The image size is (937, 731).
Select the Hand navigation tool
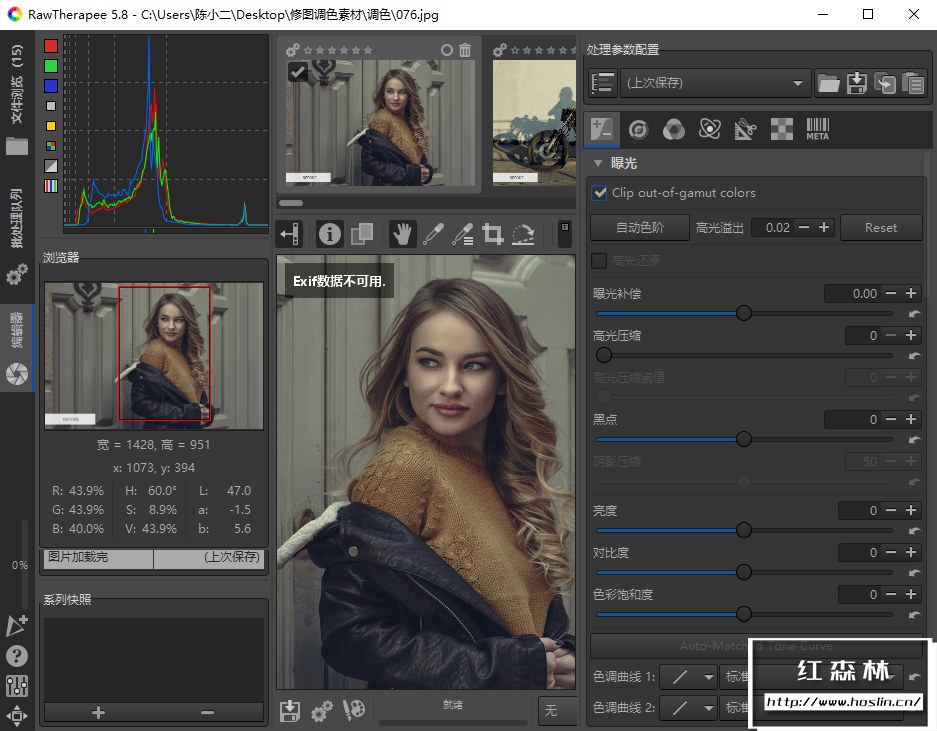pyautogui.click(x=403, y=234)
